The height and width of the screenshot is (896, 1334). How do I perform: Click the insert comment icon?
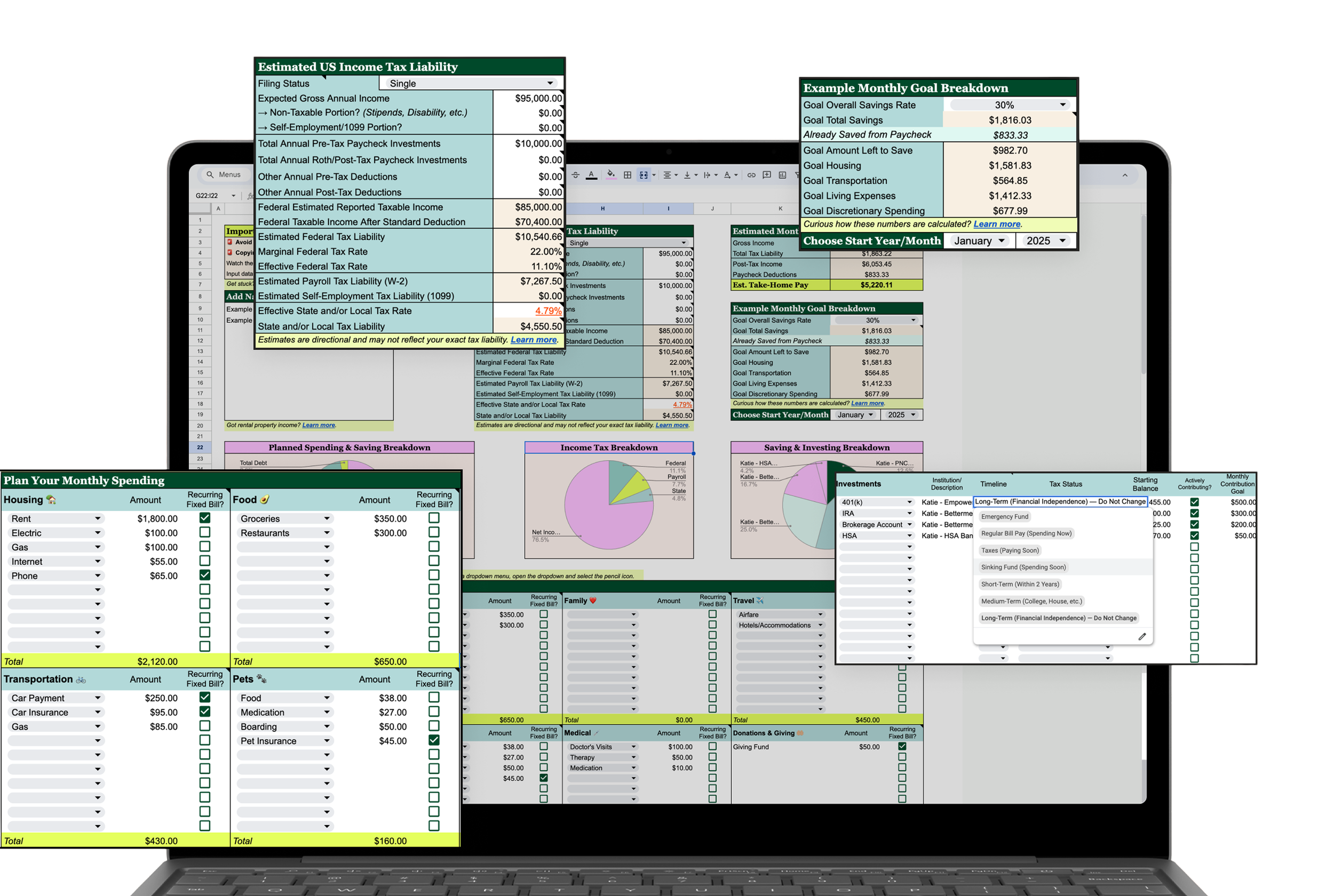tap(766, 175)
